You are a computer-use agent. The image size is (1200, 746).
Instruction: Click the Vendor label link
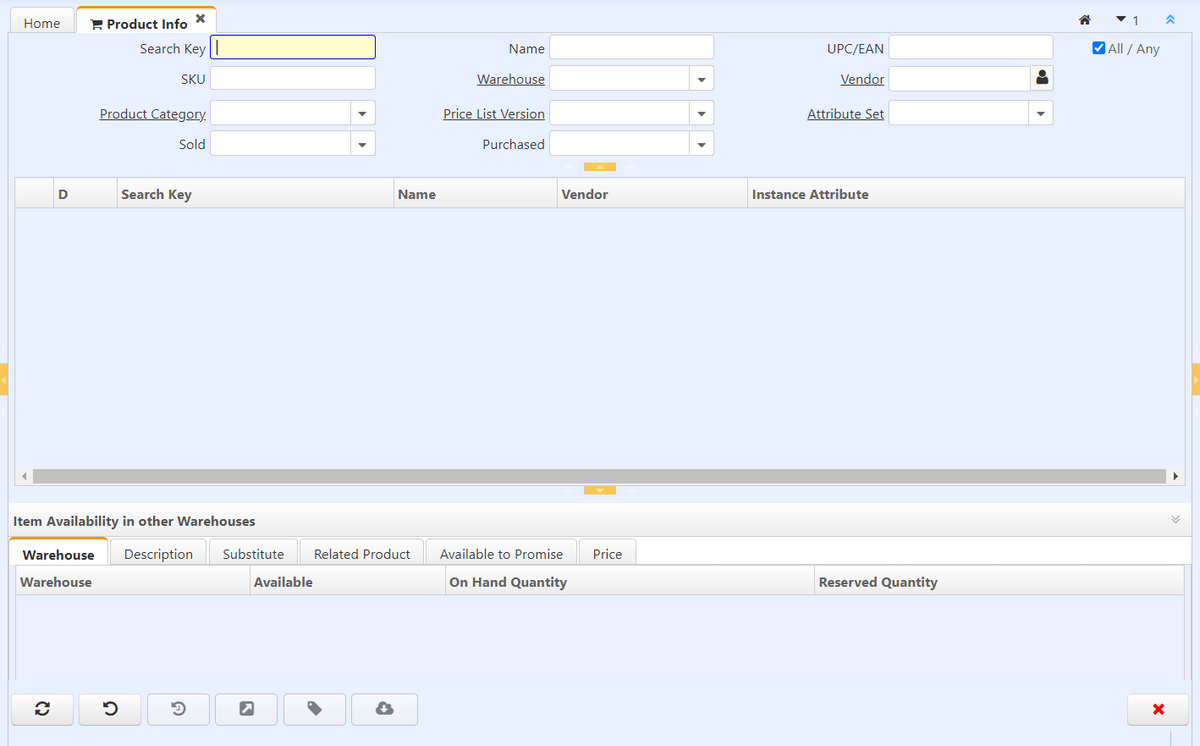click(x=862, y=79)
